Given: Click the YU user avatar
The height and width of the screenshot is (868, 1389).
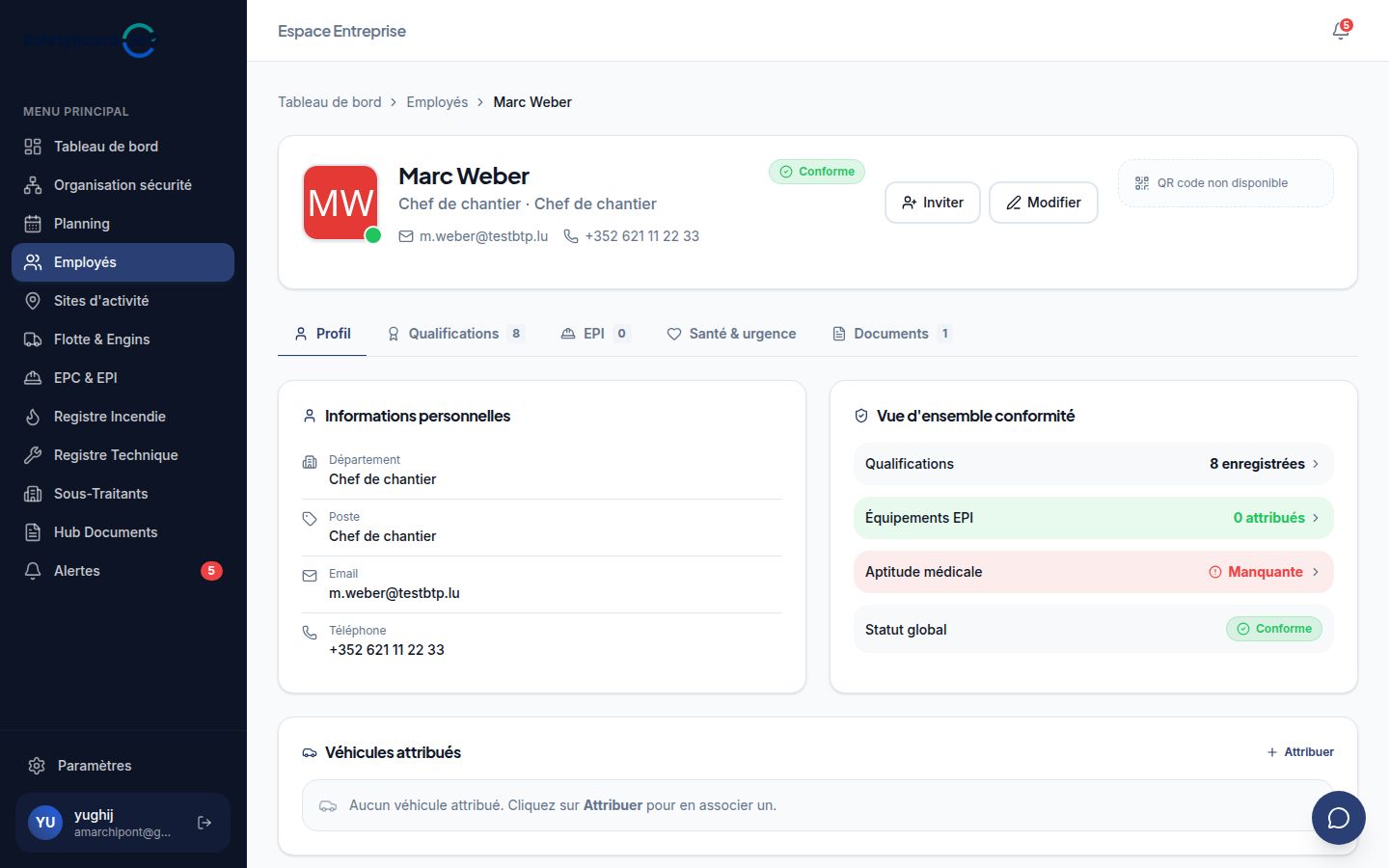Looking at the screenshot, I should [45, 823].
